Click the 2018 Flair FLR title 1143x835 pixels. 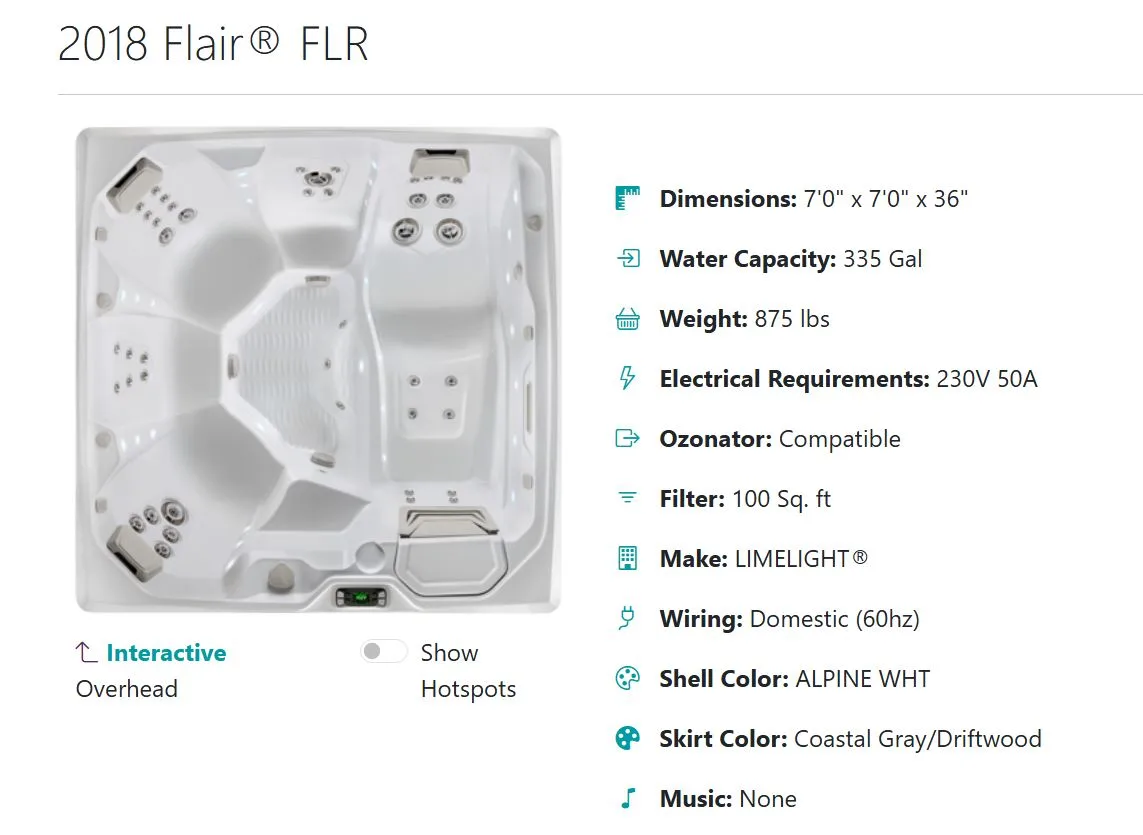[x=213, y=44]
